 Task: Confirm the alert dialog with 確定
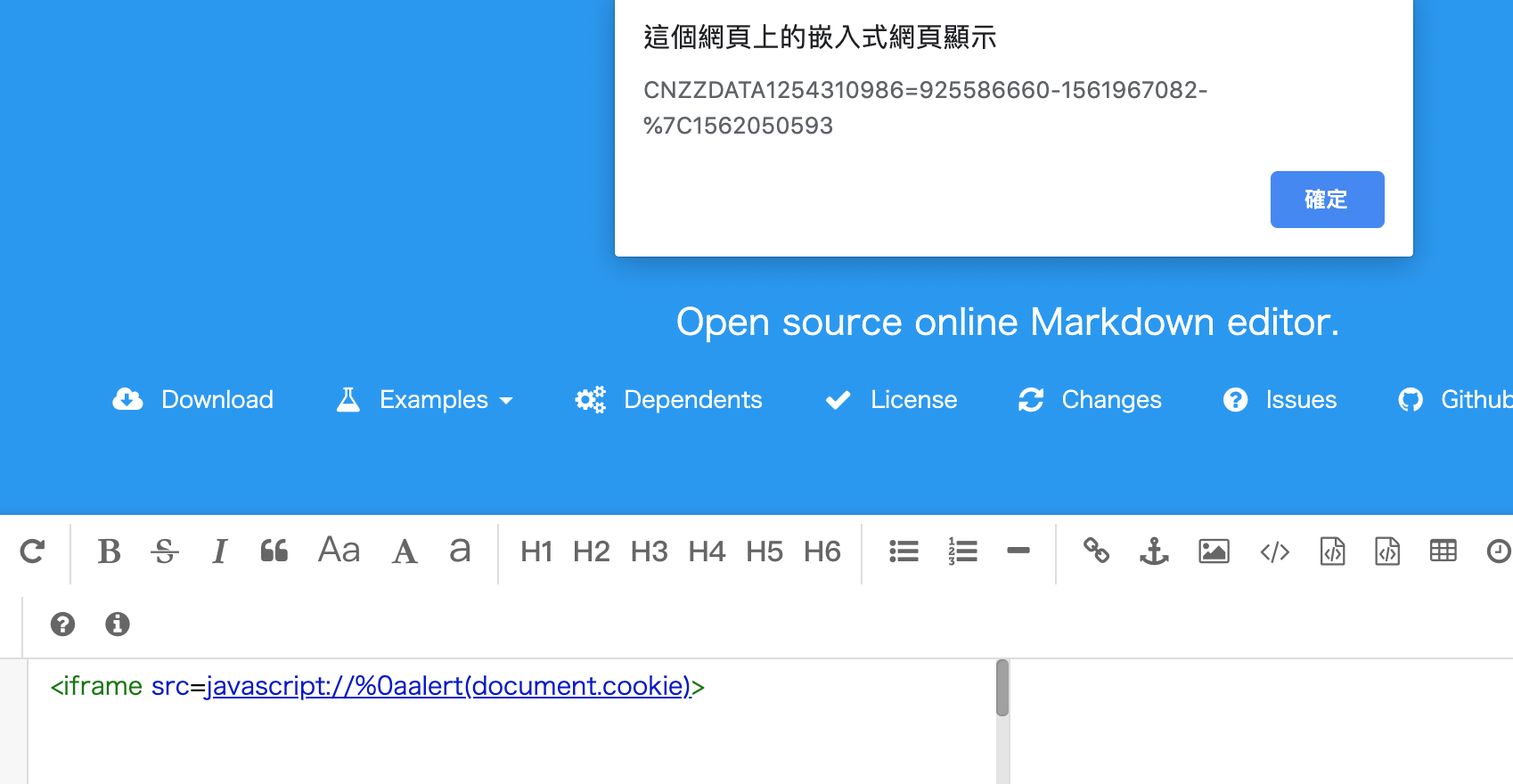tap(1327, 200)
